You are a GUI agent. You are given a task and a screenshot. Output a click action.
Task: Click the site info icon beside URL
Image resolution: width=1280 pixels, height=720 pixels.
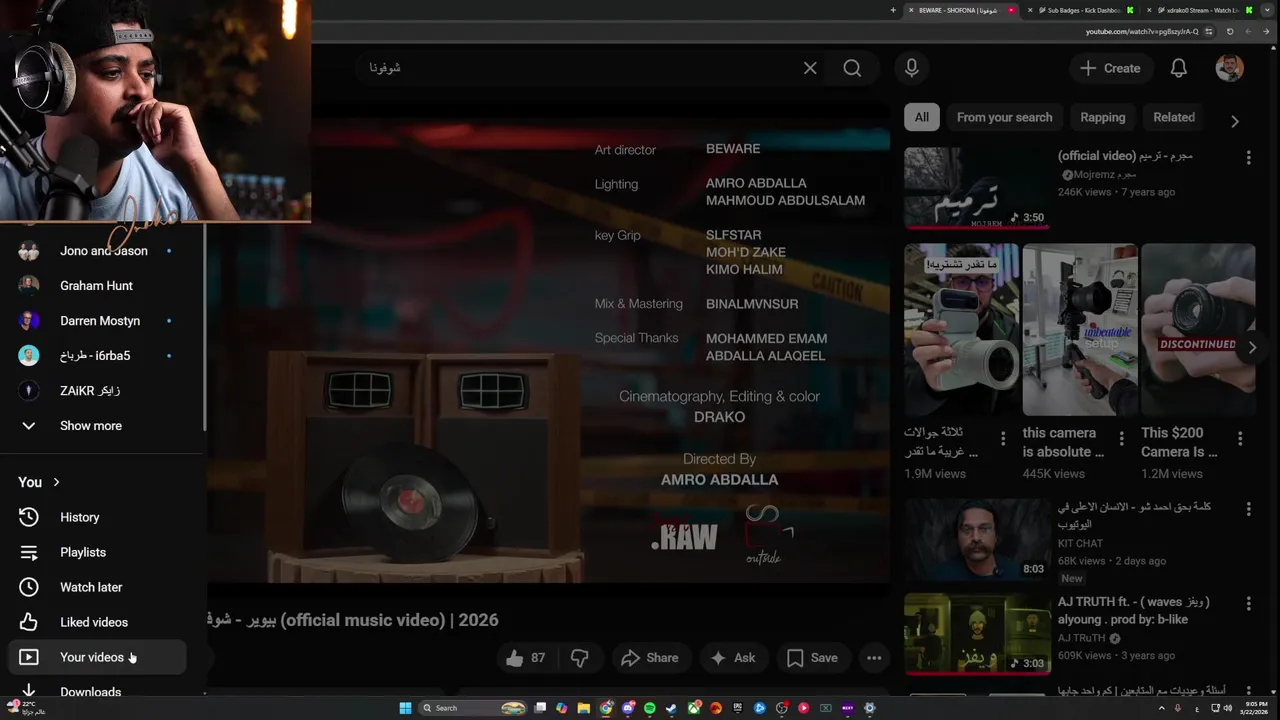point(1209,31)
